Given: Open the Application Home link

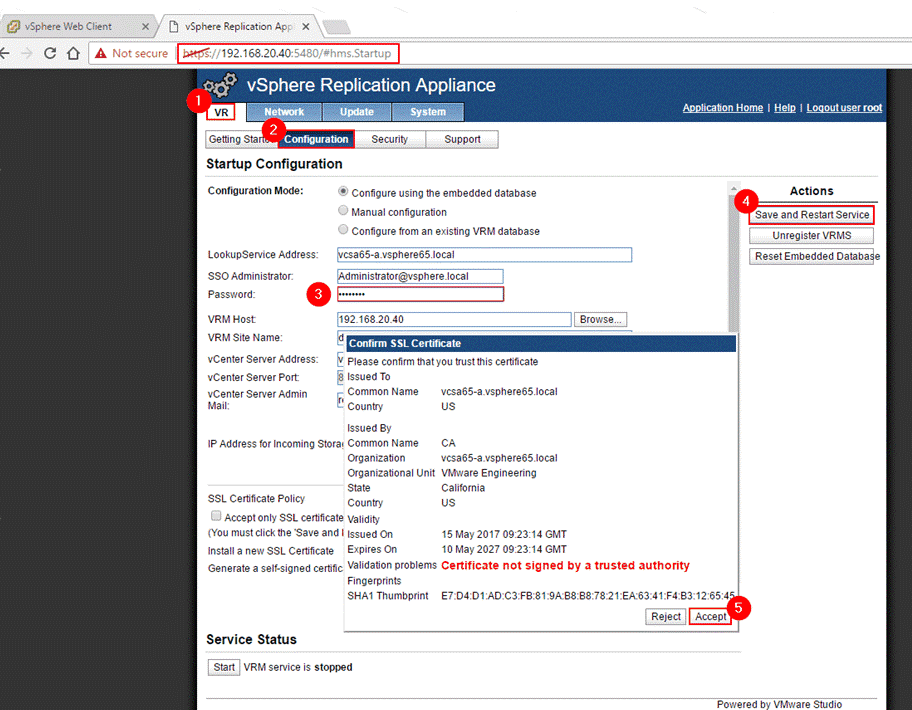Looking at the screenshot, I should [x=722, y=108].
